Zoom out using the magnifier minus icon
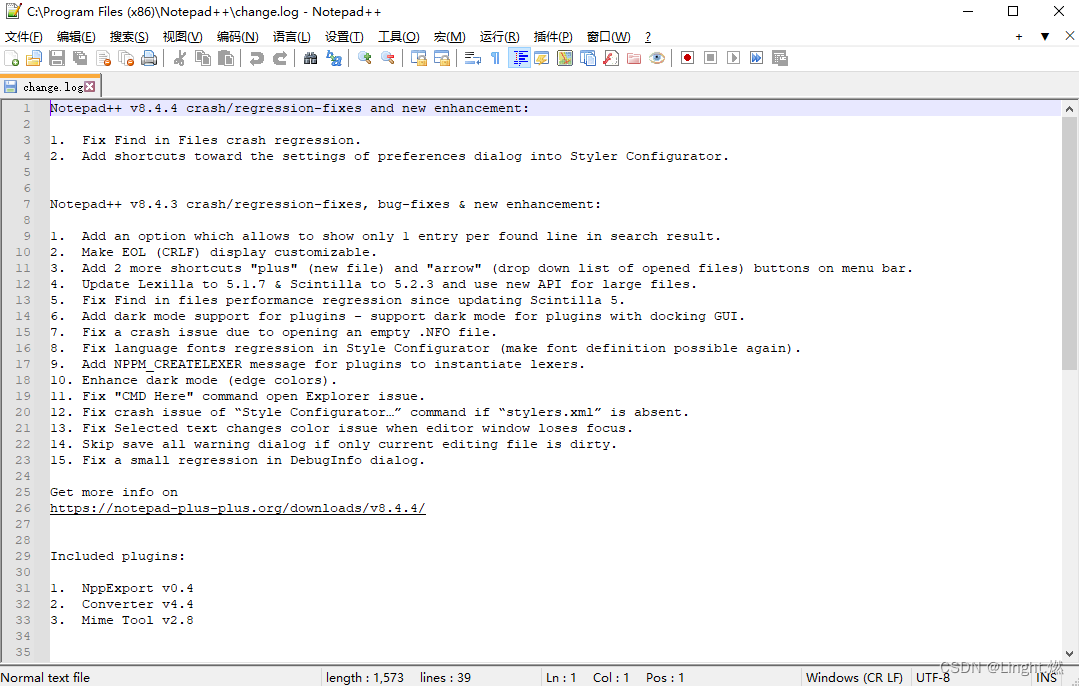 point(387,58)
